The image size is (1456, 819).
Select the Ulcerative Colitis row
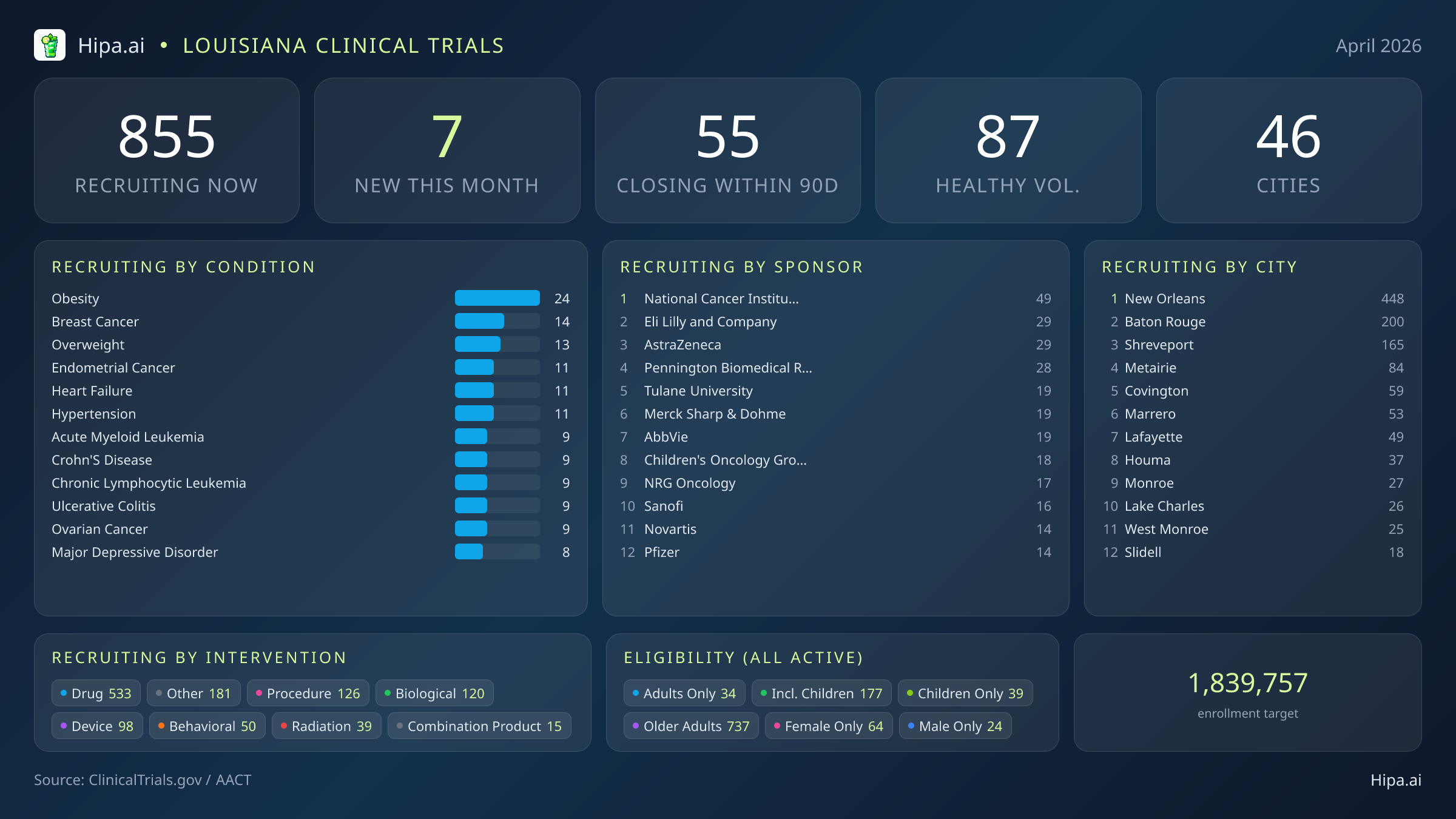click(x=311, y=506)
